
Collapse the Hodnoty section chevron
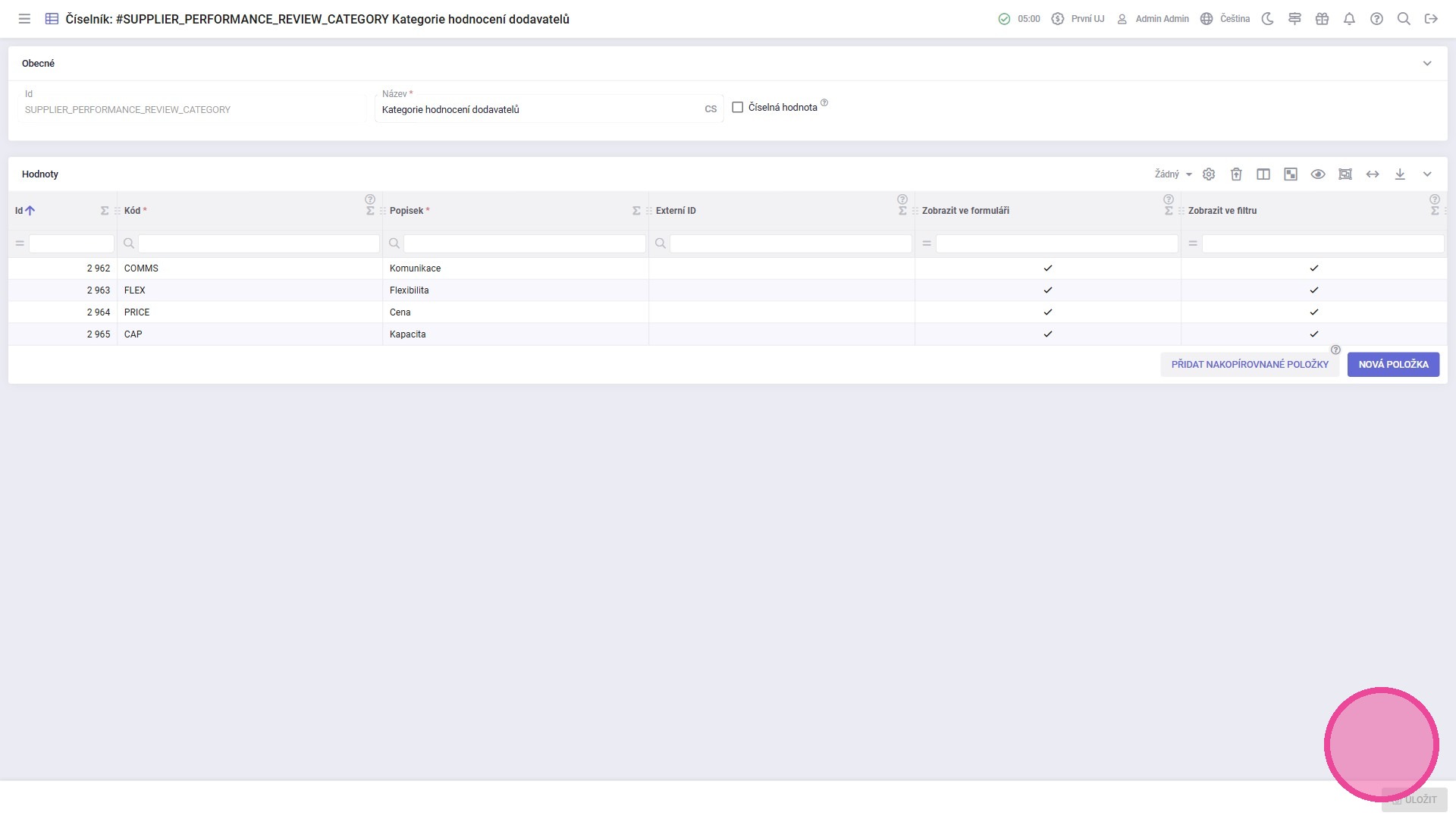click(x=1427, y=174)
